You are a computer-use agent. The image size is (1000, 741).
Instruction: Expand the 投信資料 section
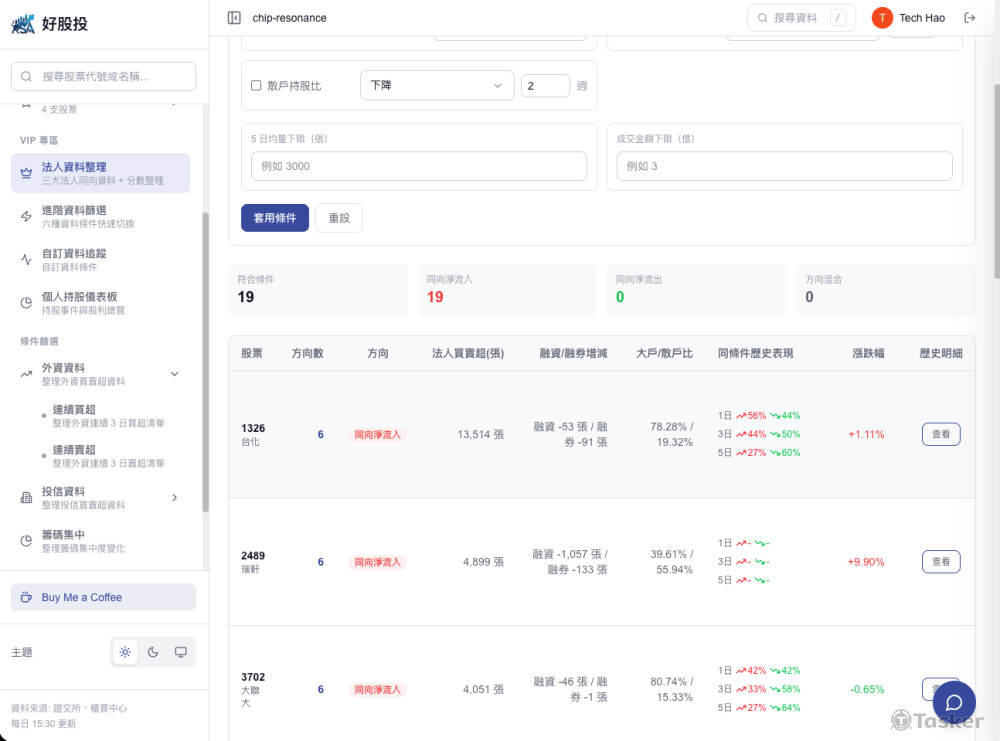coord(174,497)
